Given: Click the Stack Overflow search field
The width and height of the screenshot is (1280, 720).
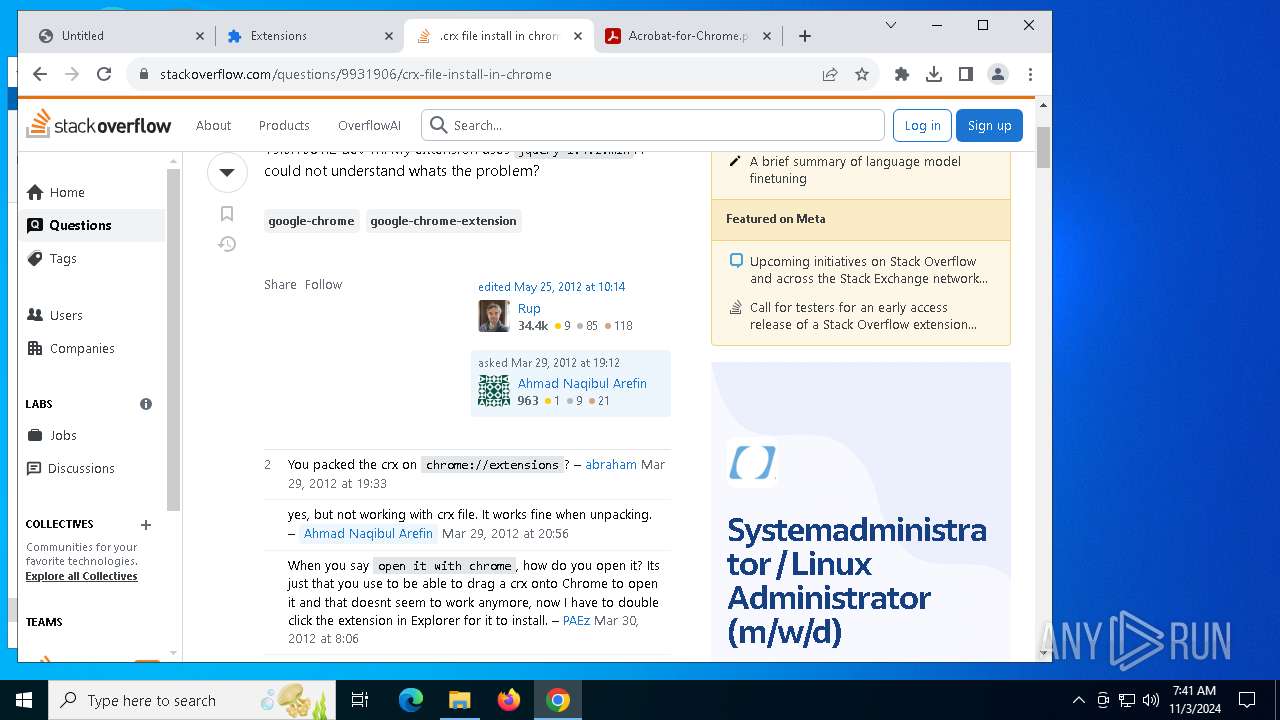Looking at the screenshot, I should [653, 125].
